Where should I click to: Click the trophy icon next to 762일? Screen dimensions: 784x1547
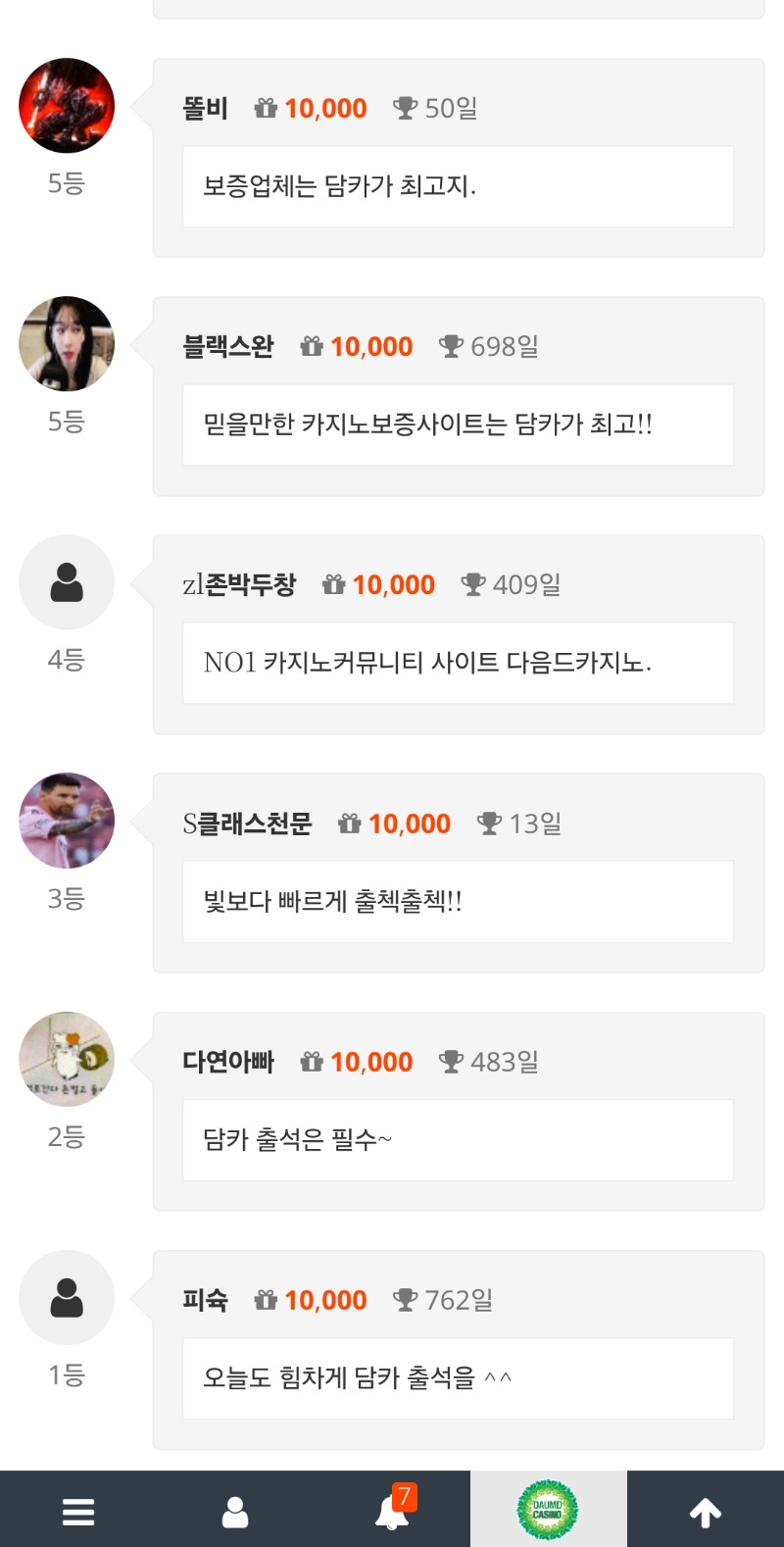point(405,1300)
